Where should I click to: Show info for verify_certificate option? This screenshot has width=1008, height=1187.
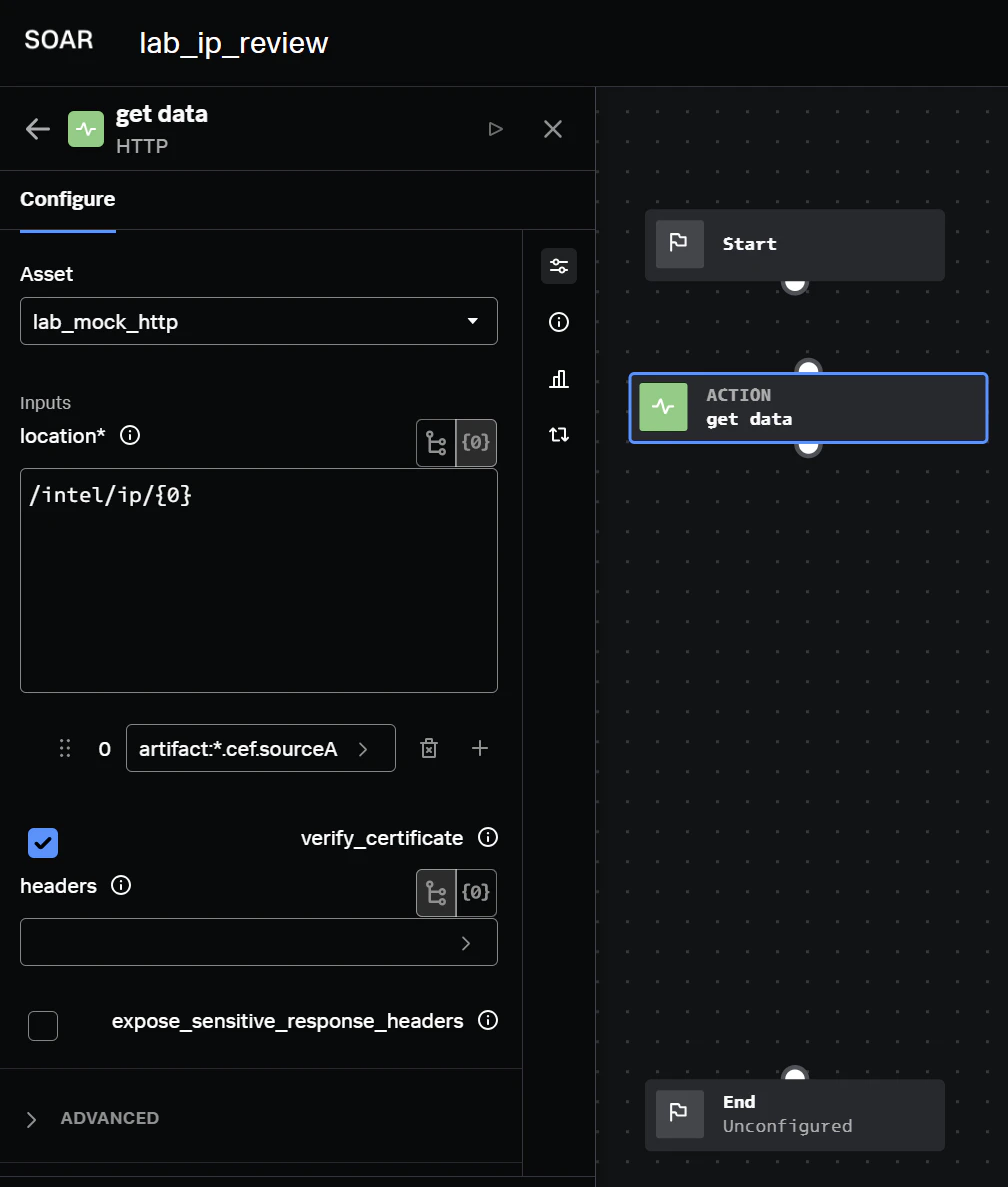(488, 837)
